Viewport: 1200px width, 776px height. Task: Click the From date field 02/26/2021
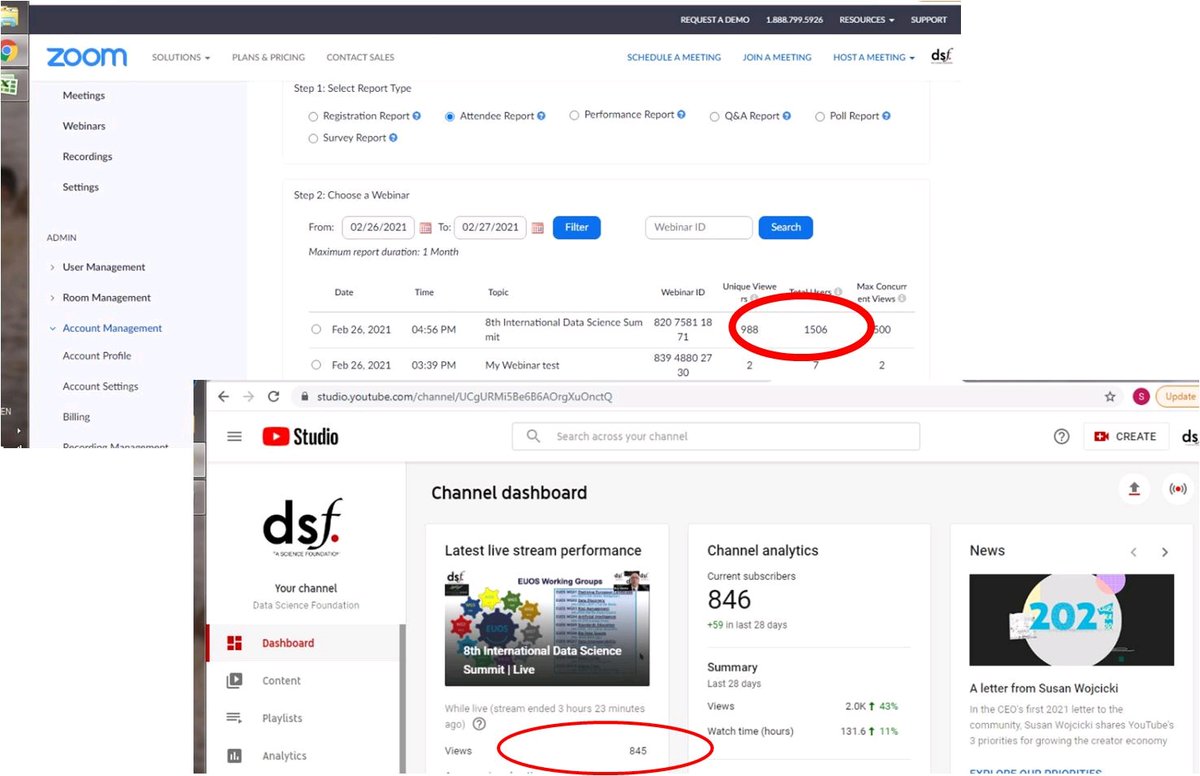pos(378,227)
